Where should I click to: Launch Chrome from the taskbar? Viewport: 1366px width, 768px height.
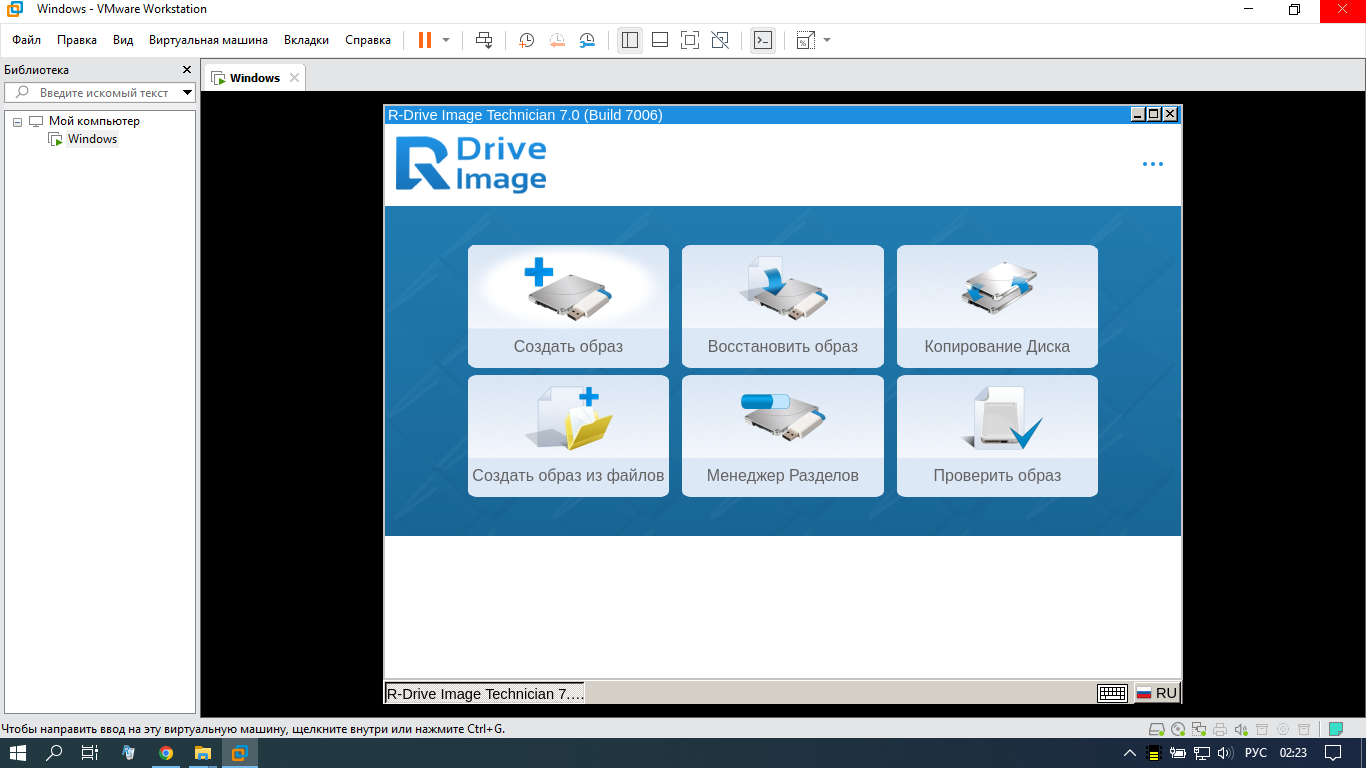(x=166, y=753)
